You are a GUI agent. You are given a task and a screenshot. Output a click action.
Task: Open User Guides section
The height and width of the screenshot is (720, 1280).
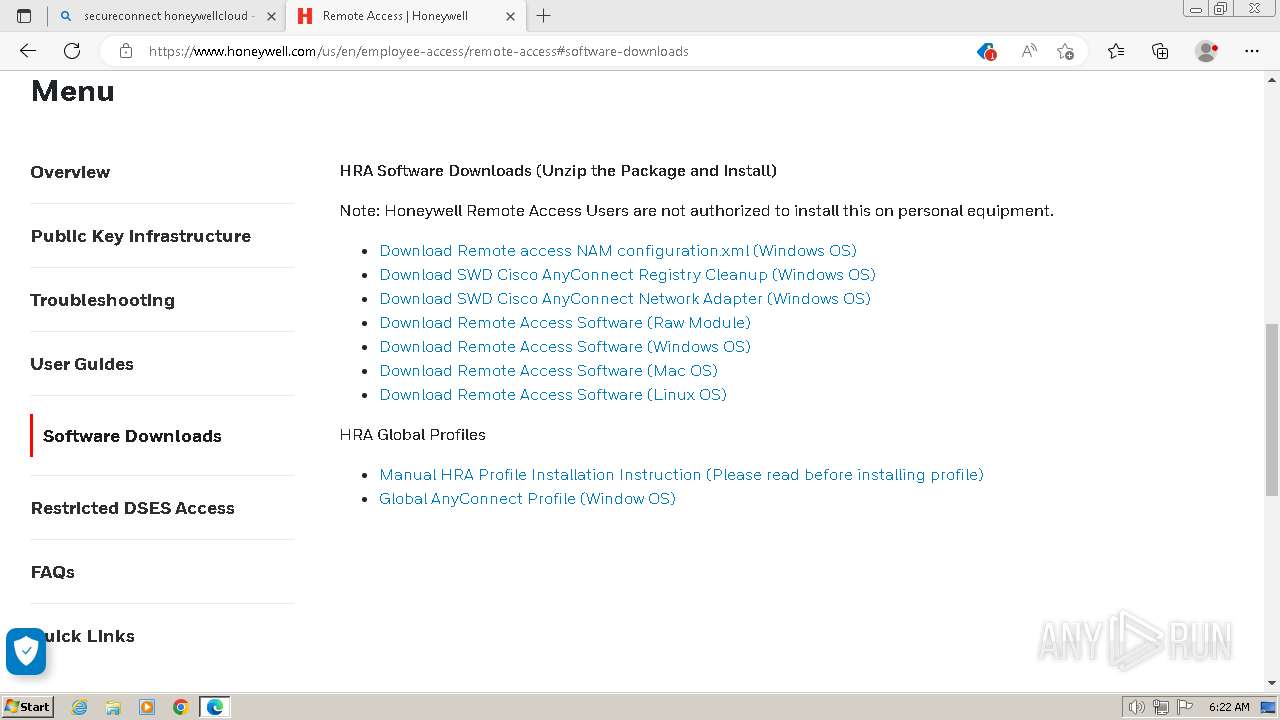point(82,364)
